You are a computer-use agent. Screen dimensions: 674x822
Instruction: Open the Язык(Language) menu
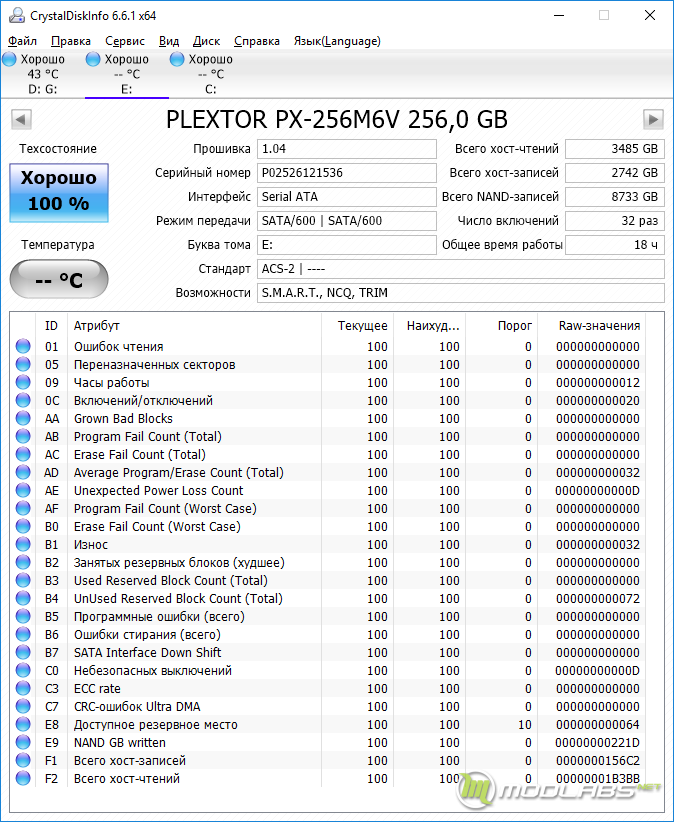[x=337, y=41]
